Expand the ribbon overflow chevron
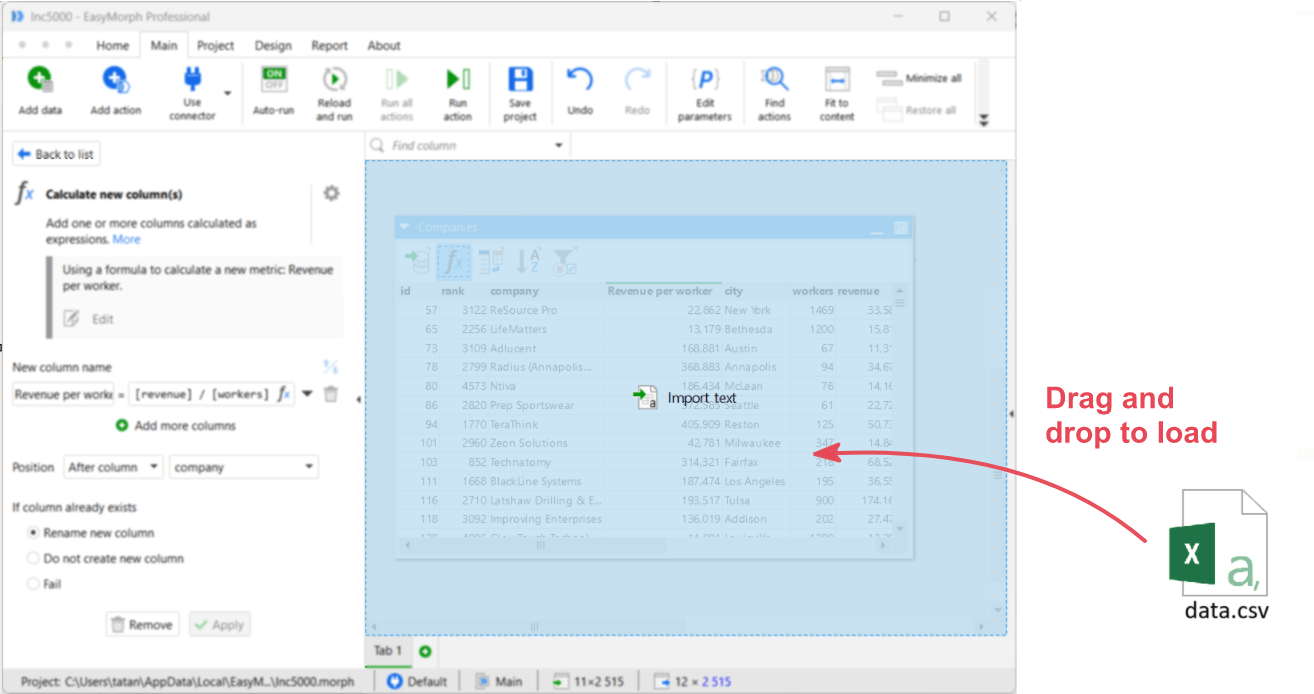Screen dimensions: 1314x694 pos(983,120)
